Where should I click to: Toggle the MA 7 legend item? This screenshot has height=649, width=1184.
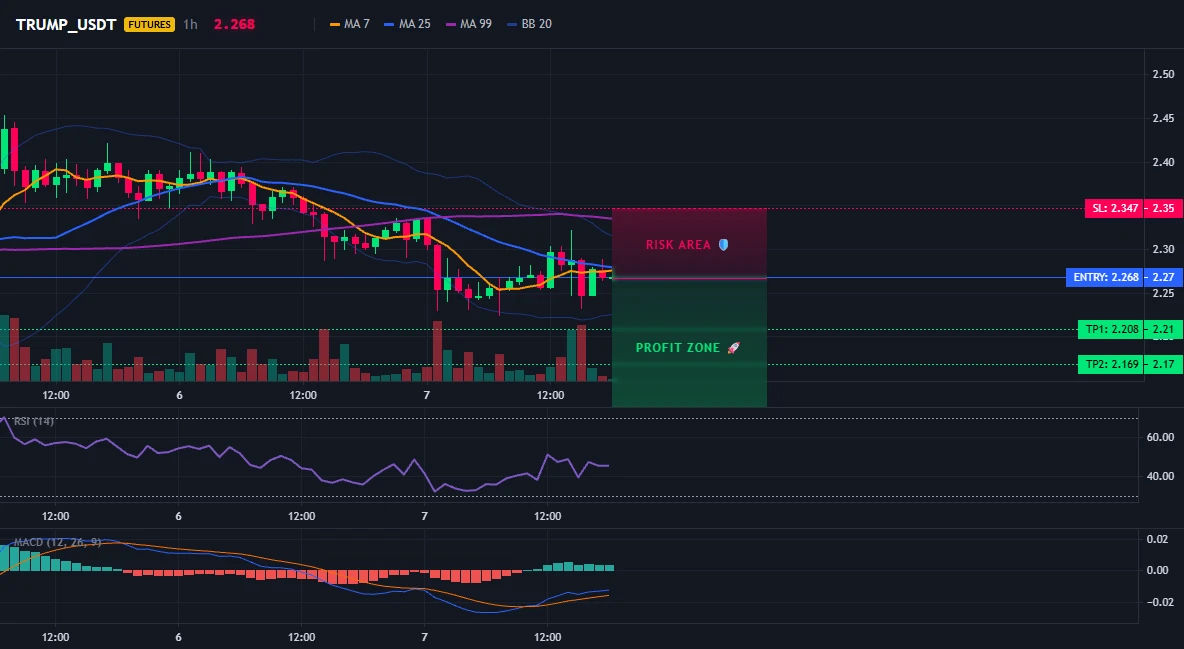[x=350, y=24]
